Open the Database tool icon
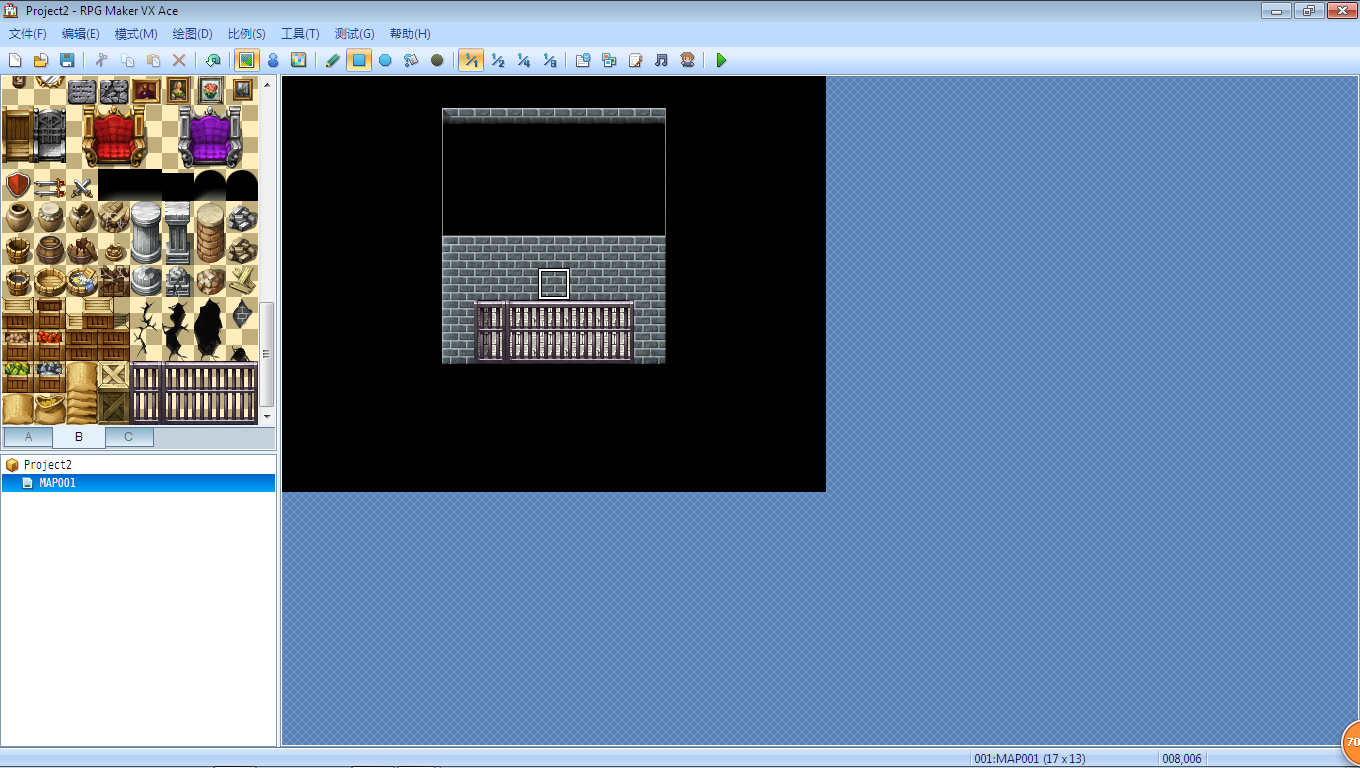The width and height of the screenshot is (1360, 768). [x=583, y=60]
